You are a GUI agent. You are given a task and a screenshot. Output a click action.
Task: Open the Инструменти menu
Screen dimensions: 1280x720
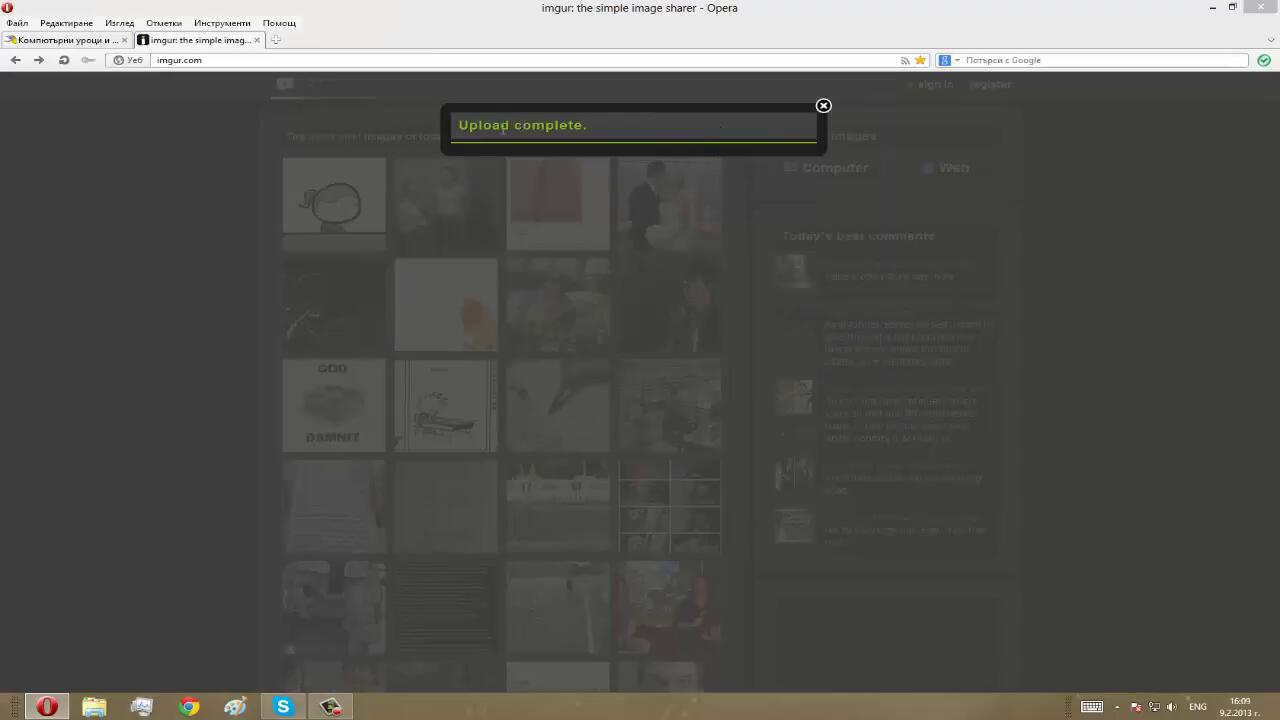click(222, 23)
